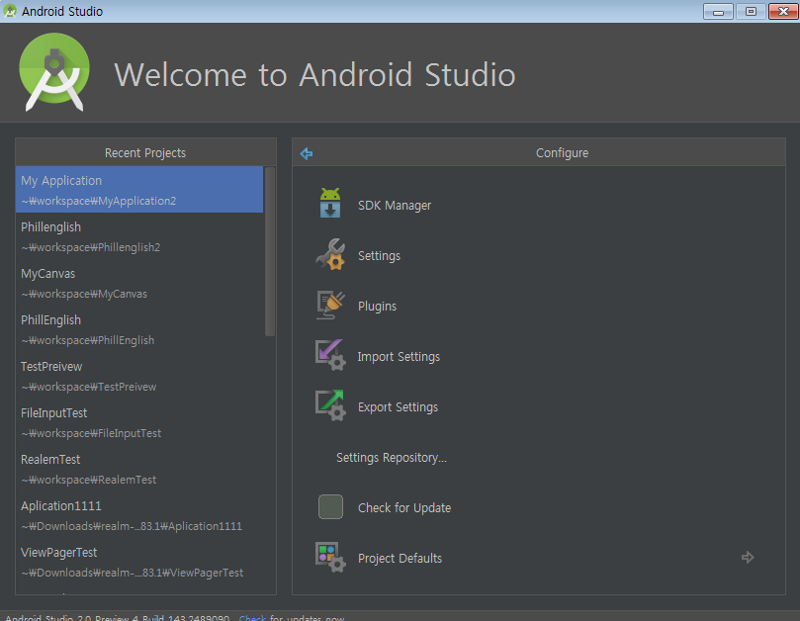Click the workspace\Phillenglish2 path text
The image size is (800, 621).
point(91,247)
